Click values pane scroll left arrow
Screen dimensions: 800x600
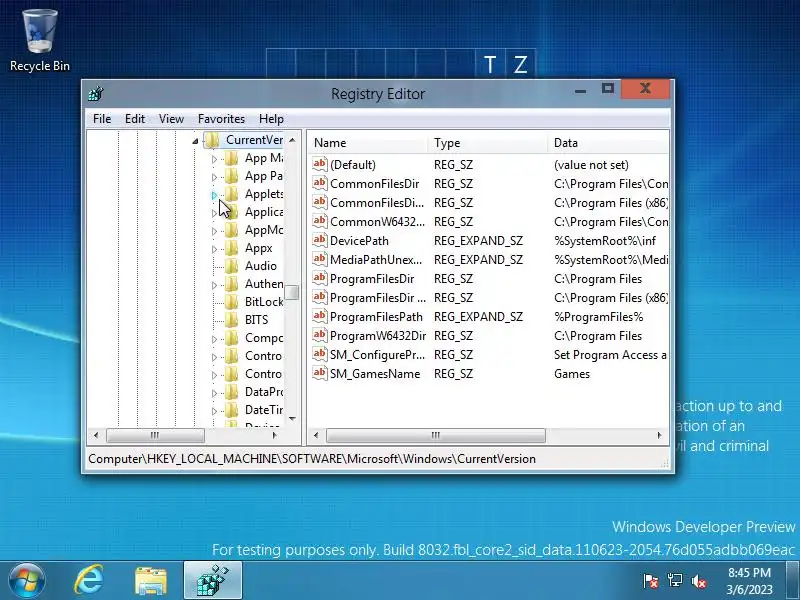tap(316, 435)
